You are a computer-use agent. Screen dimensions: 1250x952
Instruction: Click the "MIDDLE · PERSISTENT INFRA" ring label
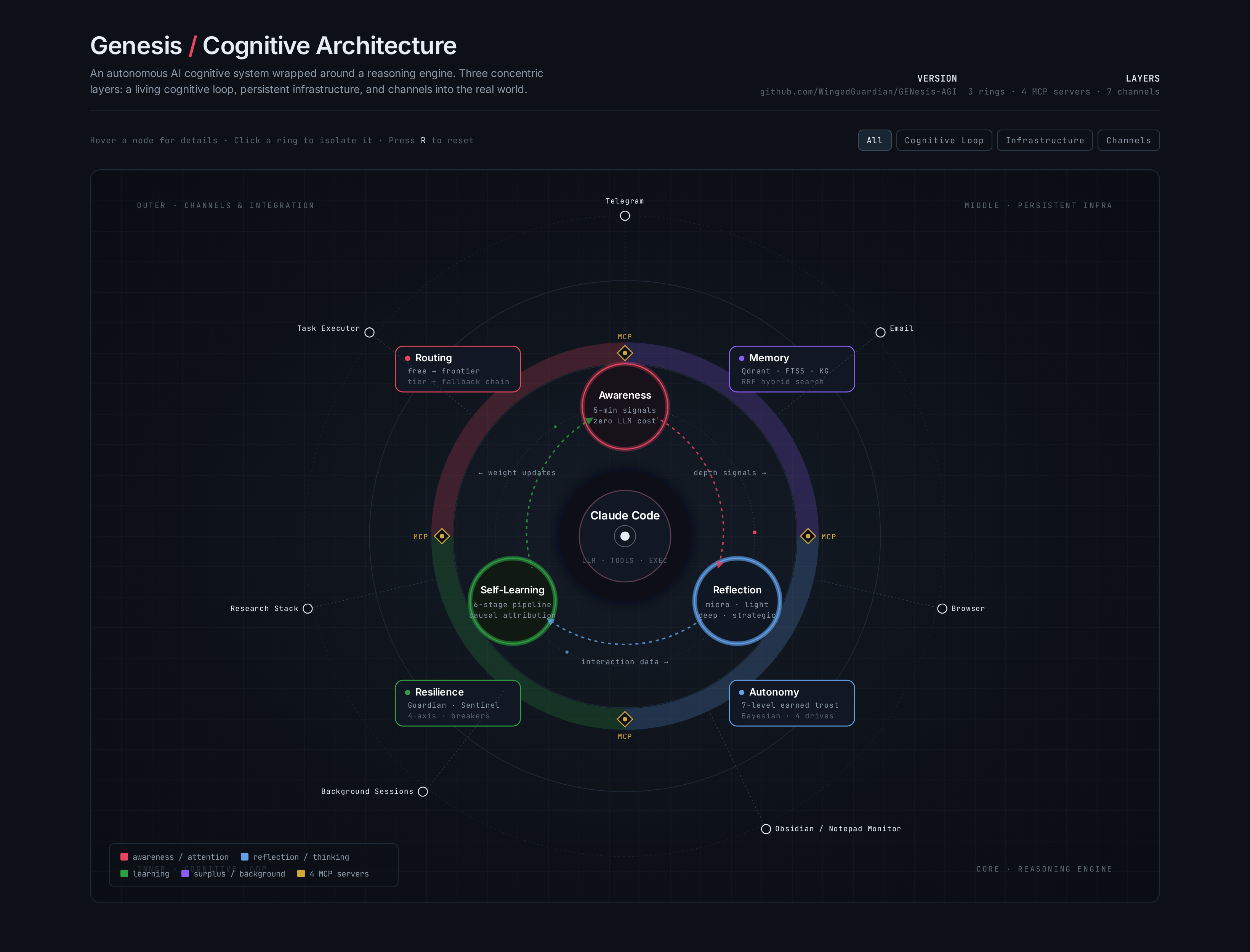click(1038, 206)
